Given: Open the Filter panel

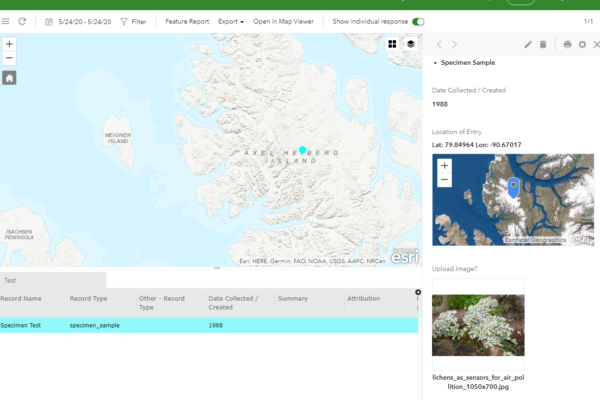Looking at the screenshot, I should point(132,21).
